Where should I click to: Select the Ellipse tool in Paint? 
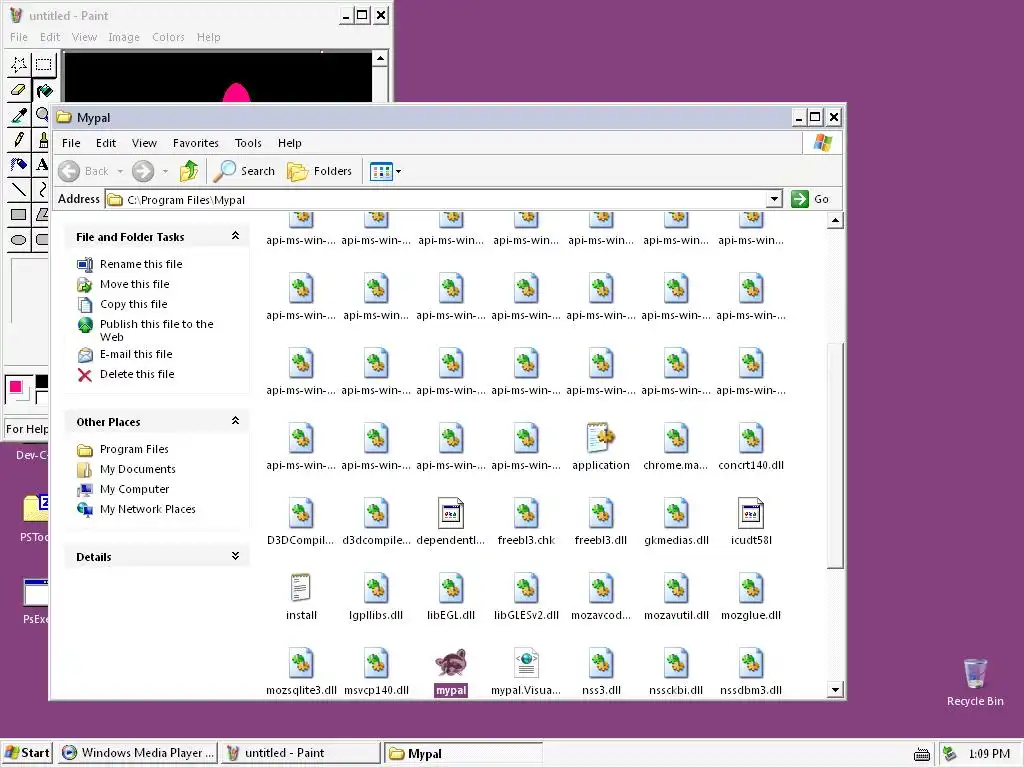(x=19, y=239)
